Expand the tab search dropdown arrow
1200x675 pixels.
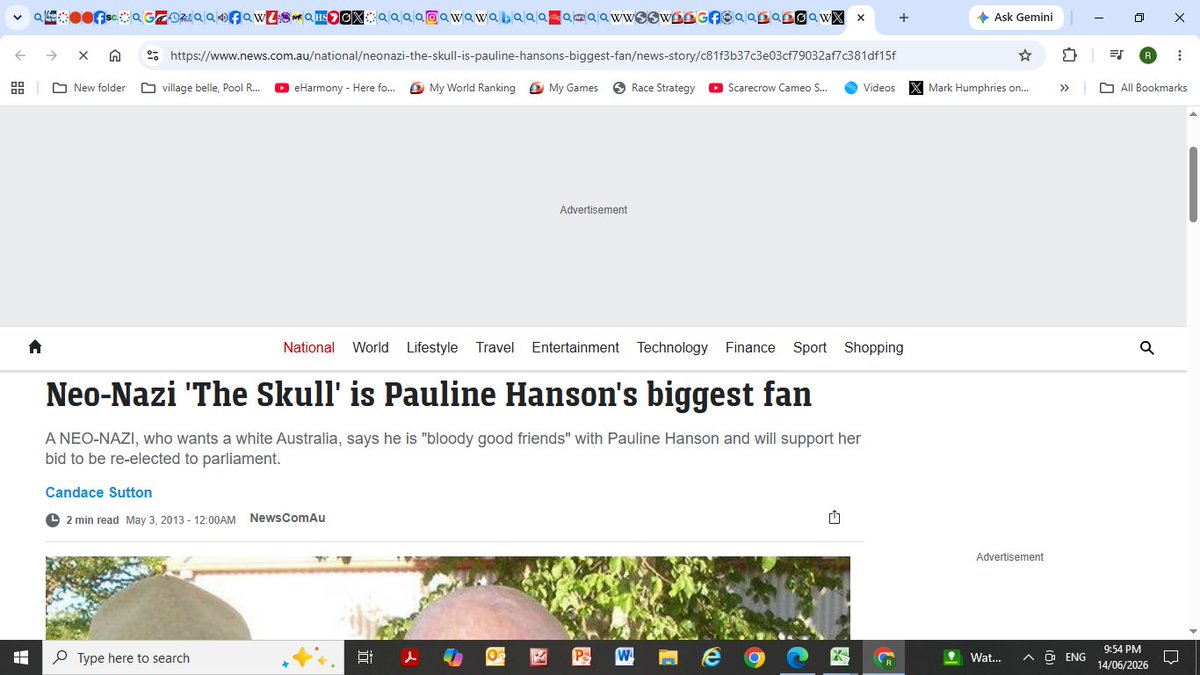point(17,18)
